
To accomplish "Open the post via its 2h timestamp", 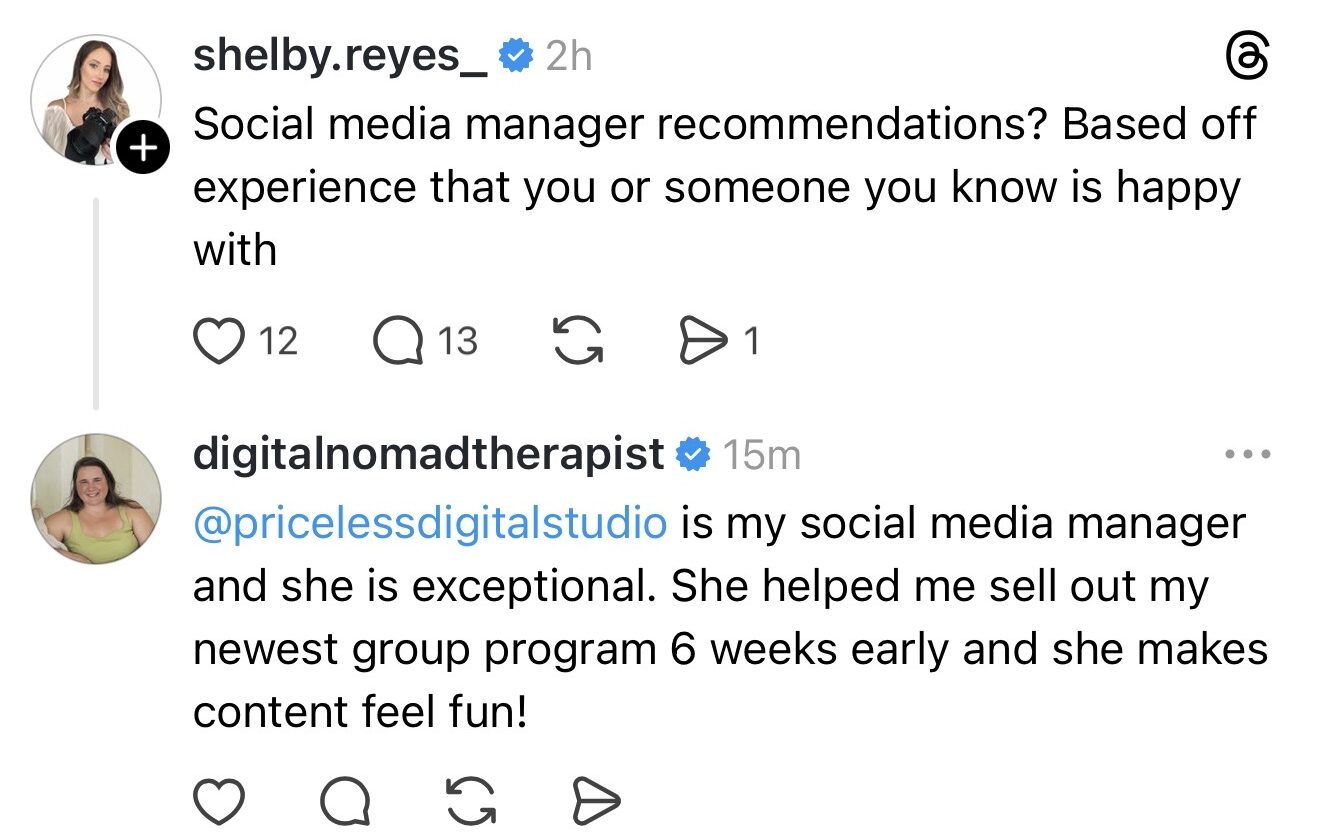I will [x=569, y=57].
